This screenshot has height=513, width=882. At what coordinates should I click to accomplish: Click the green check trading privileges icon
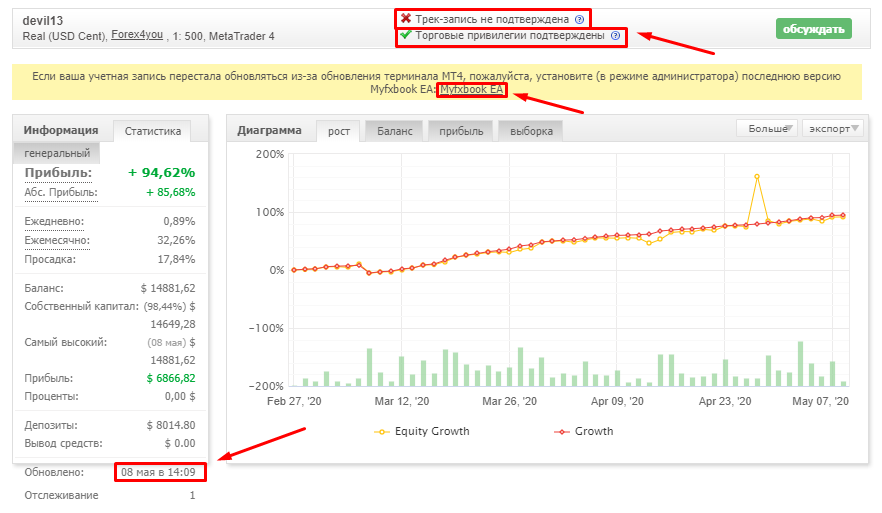pos(406,35)
